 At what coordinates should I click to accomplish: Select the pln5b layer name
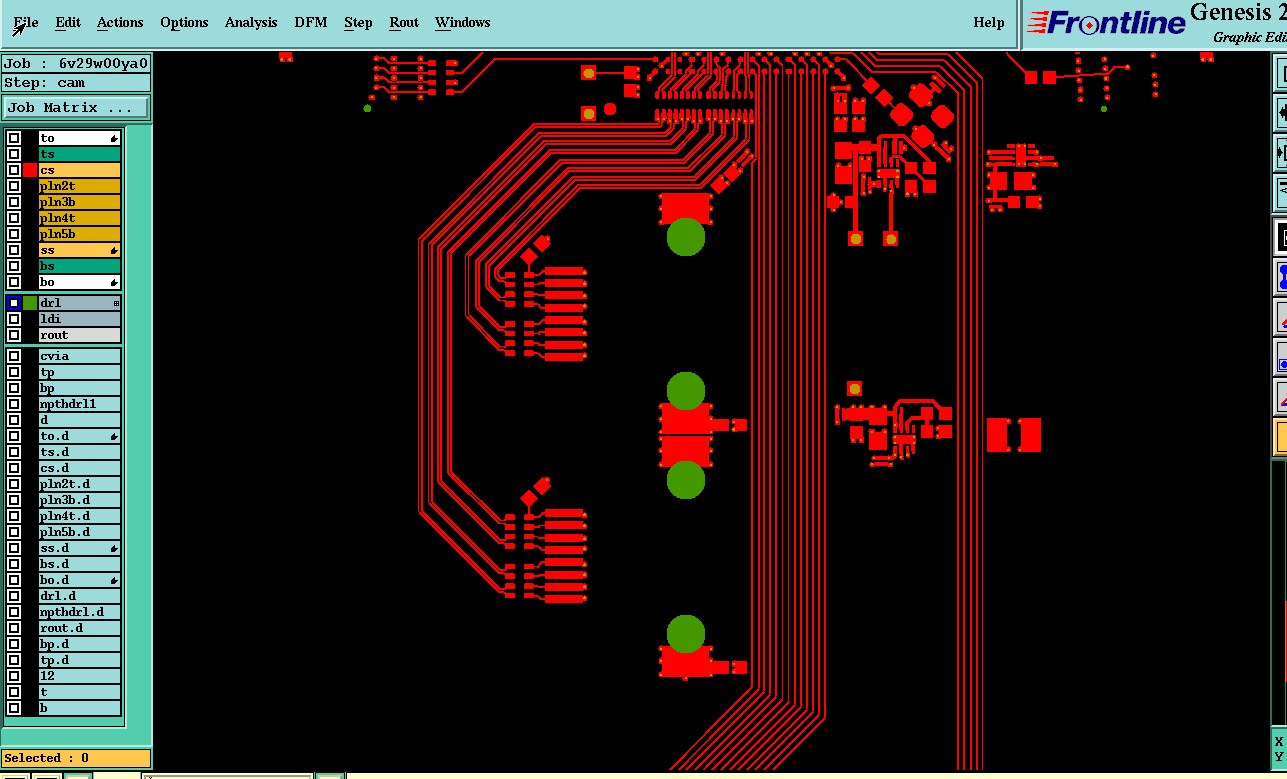click(x=79, y=234)
